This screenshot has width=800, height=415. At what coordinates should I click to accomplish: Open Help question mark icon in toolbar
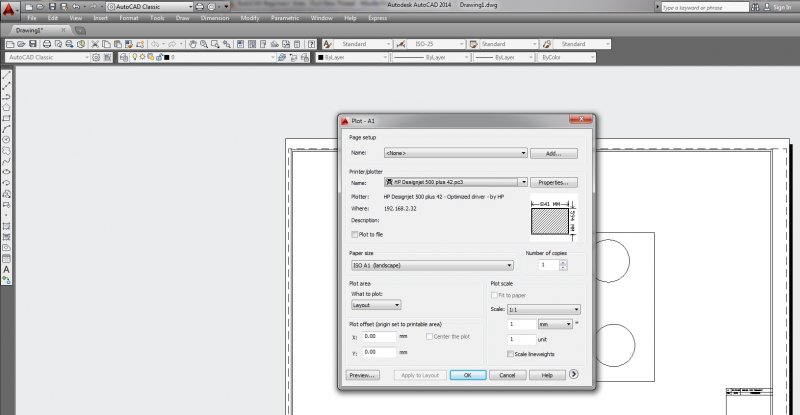pyautogui.click(x=311, y=44)
